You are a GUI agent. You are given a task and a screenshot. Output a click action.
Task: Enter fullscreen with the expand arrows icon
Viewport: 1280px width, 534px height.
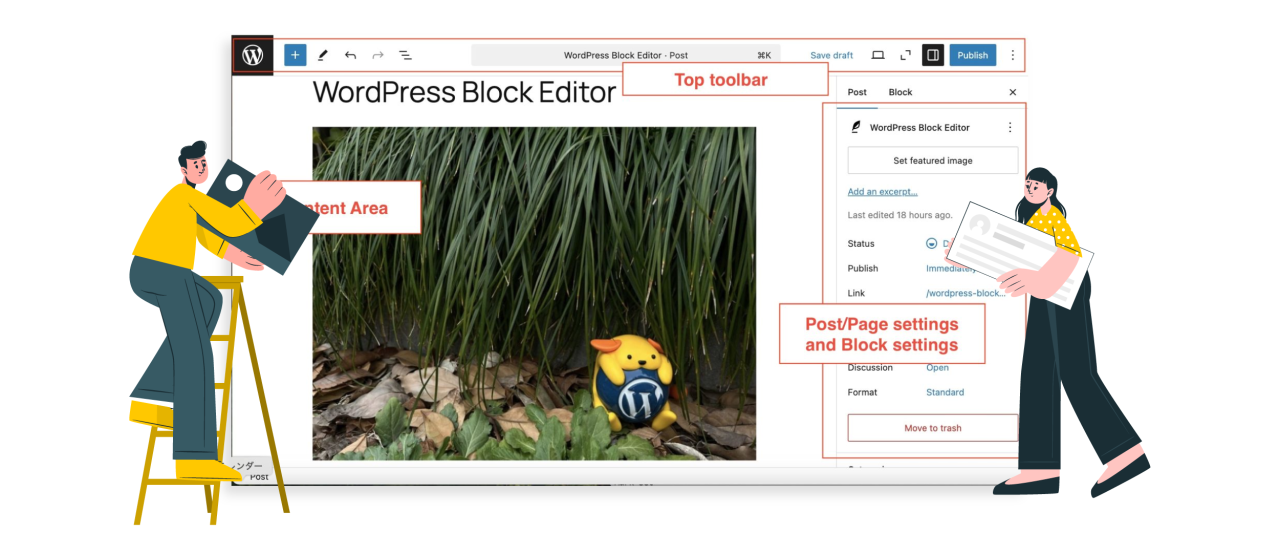[x=905, y=56]
